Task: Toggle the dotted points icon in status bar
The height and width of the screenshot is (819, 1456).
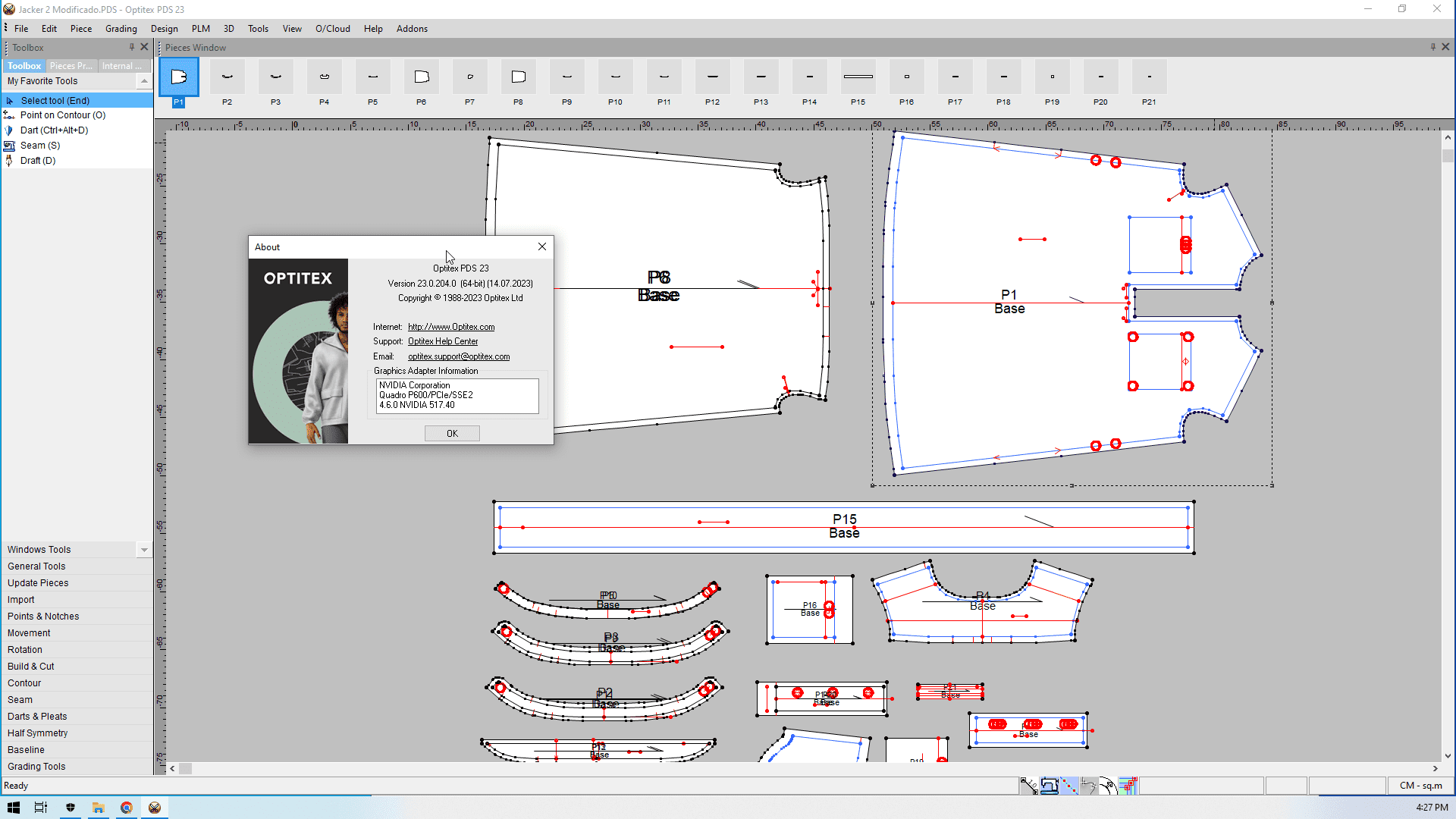Action: [x=1069, y=786]
